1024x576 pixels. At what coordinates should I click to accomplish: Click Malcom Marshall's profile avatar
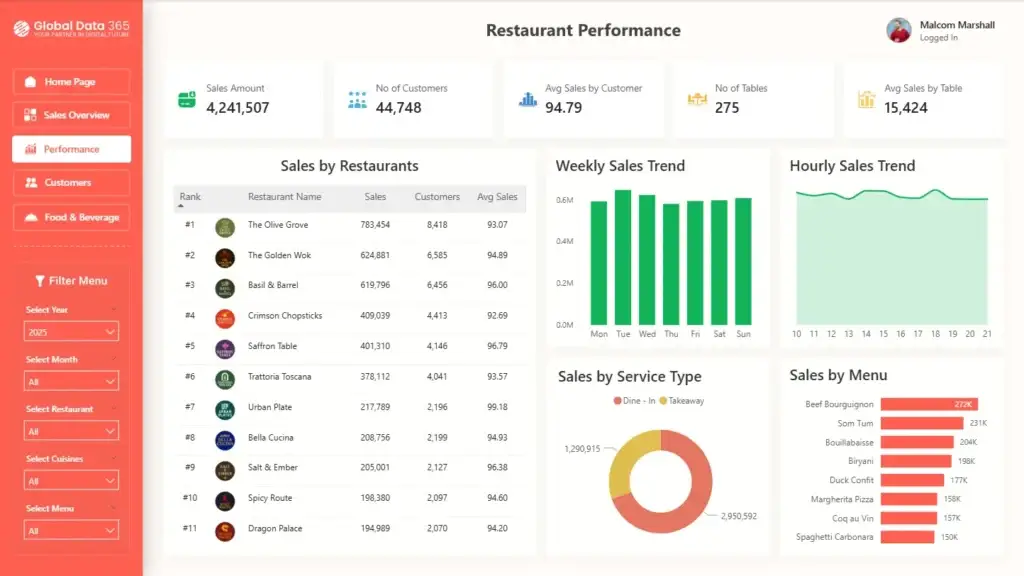coord(899,30)
